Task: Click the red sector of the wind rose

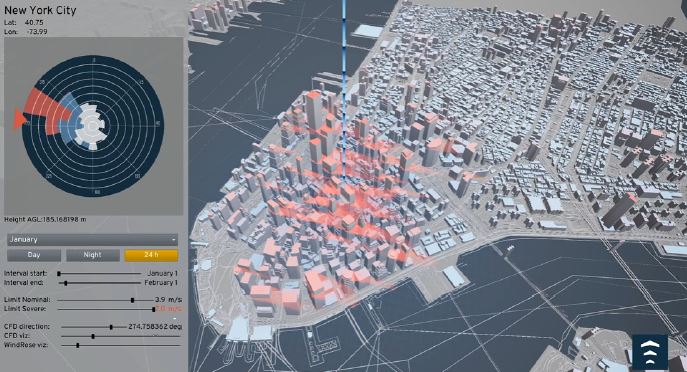Action: tap(47, 110)
